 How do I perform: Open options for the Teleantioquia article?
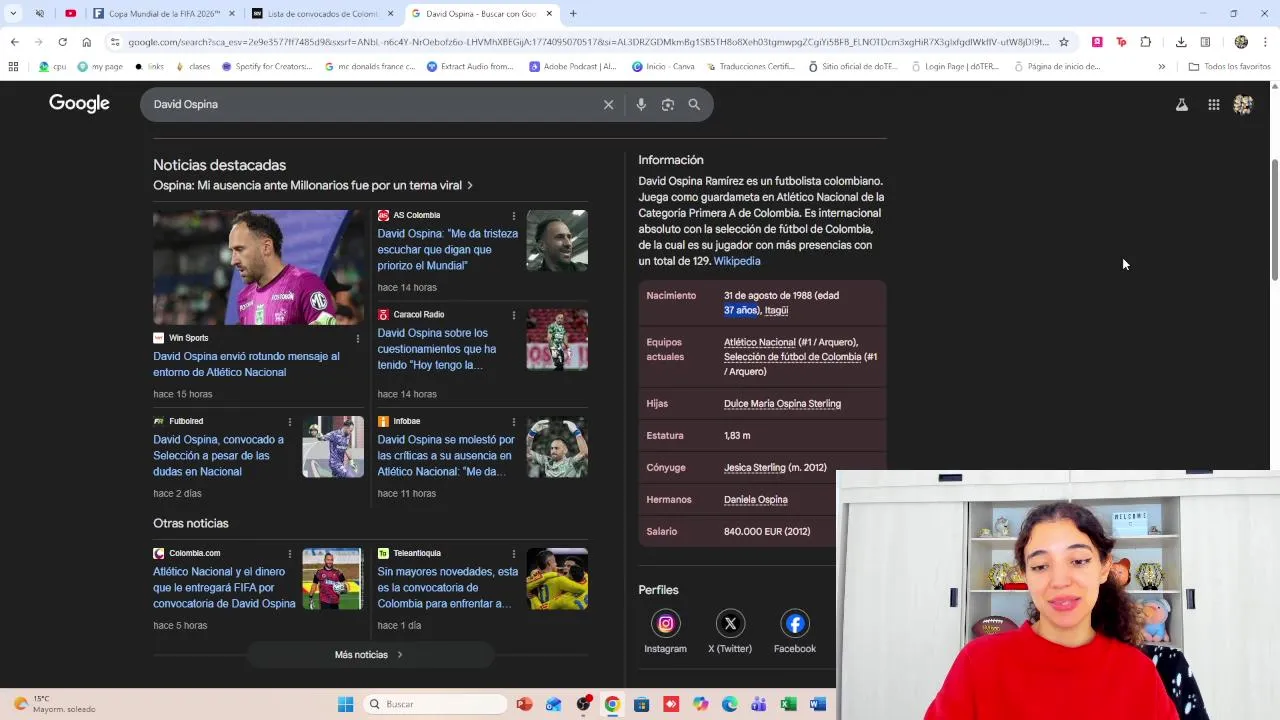514,553
